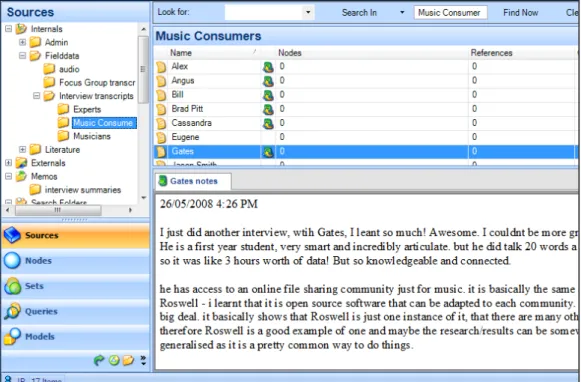Show more navigation buttons chevron
This screenshot has width=581, height=382.
tap(143, 360)
